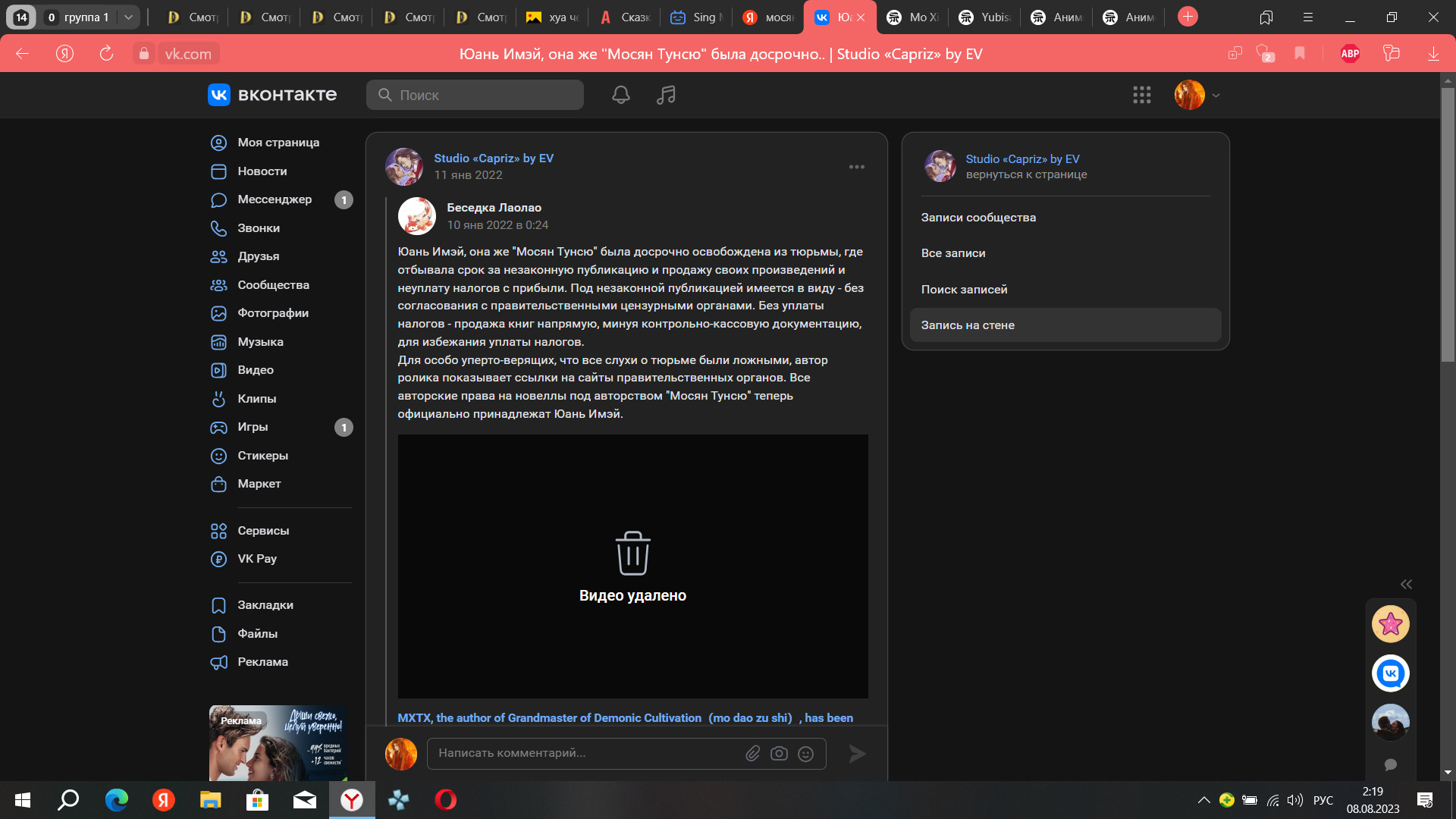The image size is (1456, 819).
Task: Open emoji picker in comment field
Action: 806,753
